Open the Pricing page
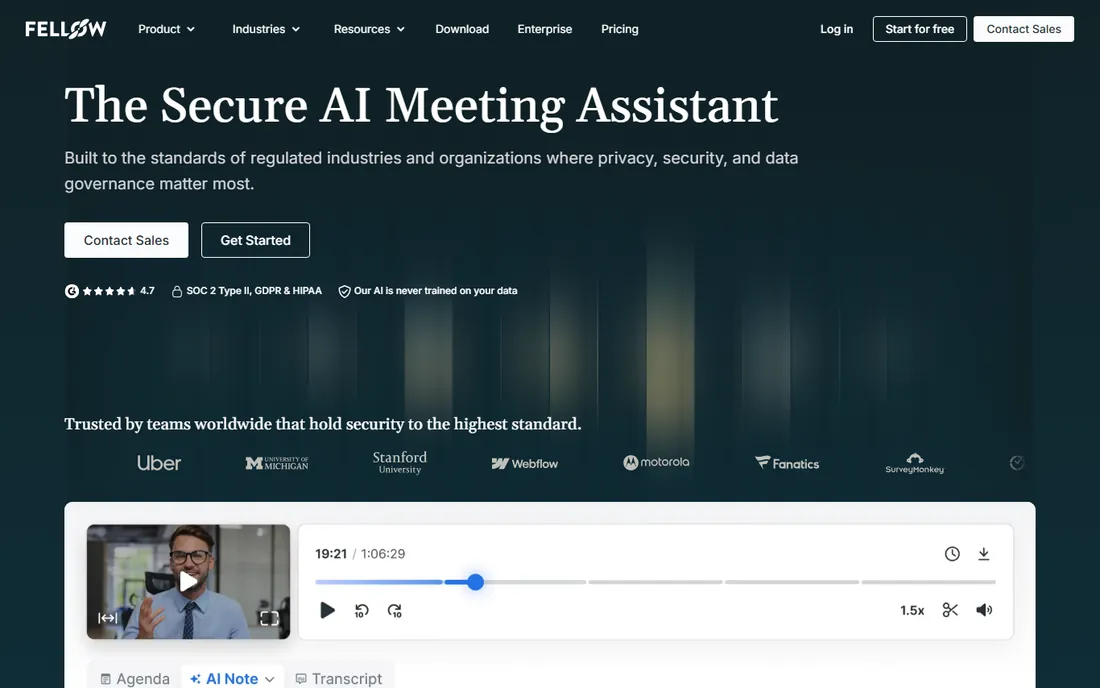The width and height of the screenshot is (1100, 688). tap(619, 29)
